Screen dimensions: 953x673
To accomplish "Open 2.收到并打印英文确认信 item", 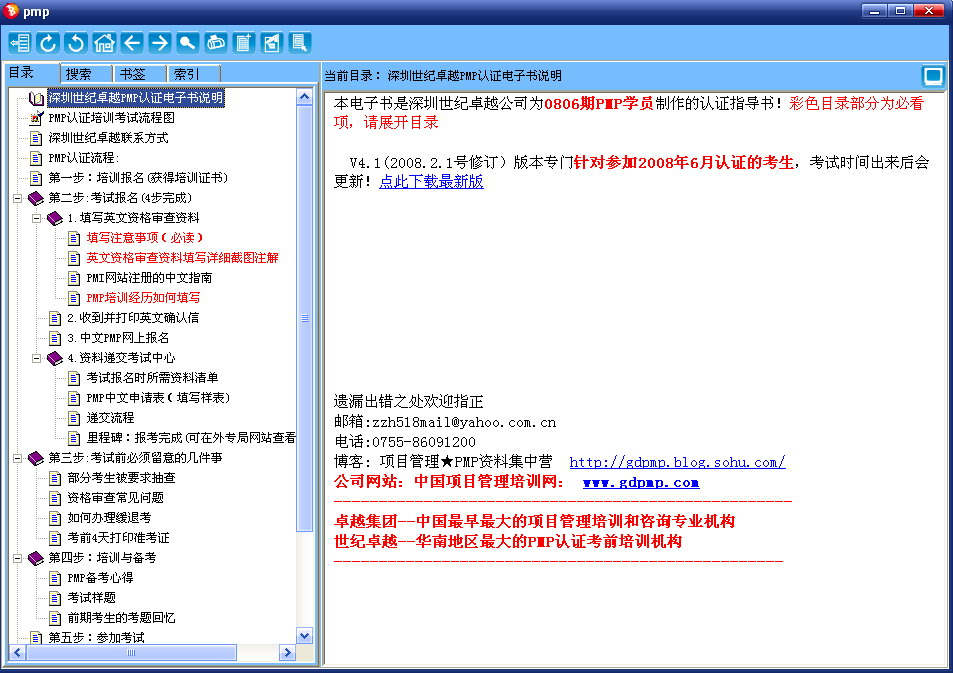I will pos(132,318).
